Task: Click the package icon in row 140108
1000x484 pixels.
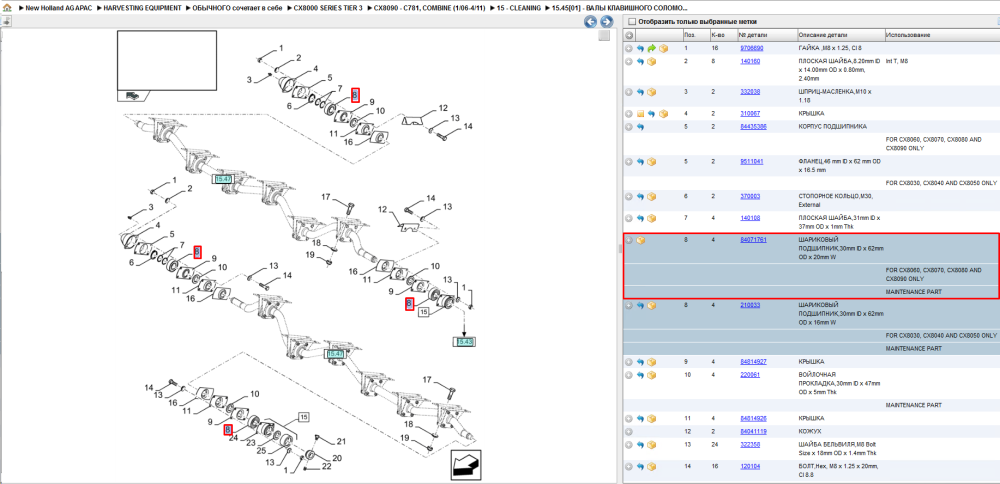Action: click(x=652, y=218)
